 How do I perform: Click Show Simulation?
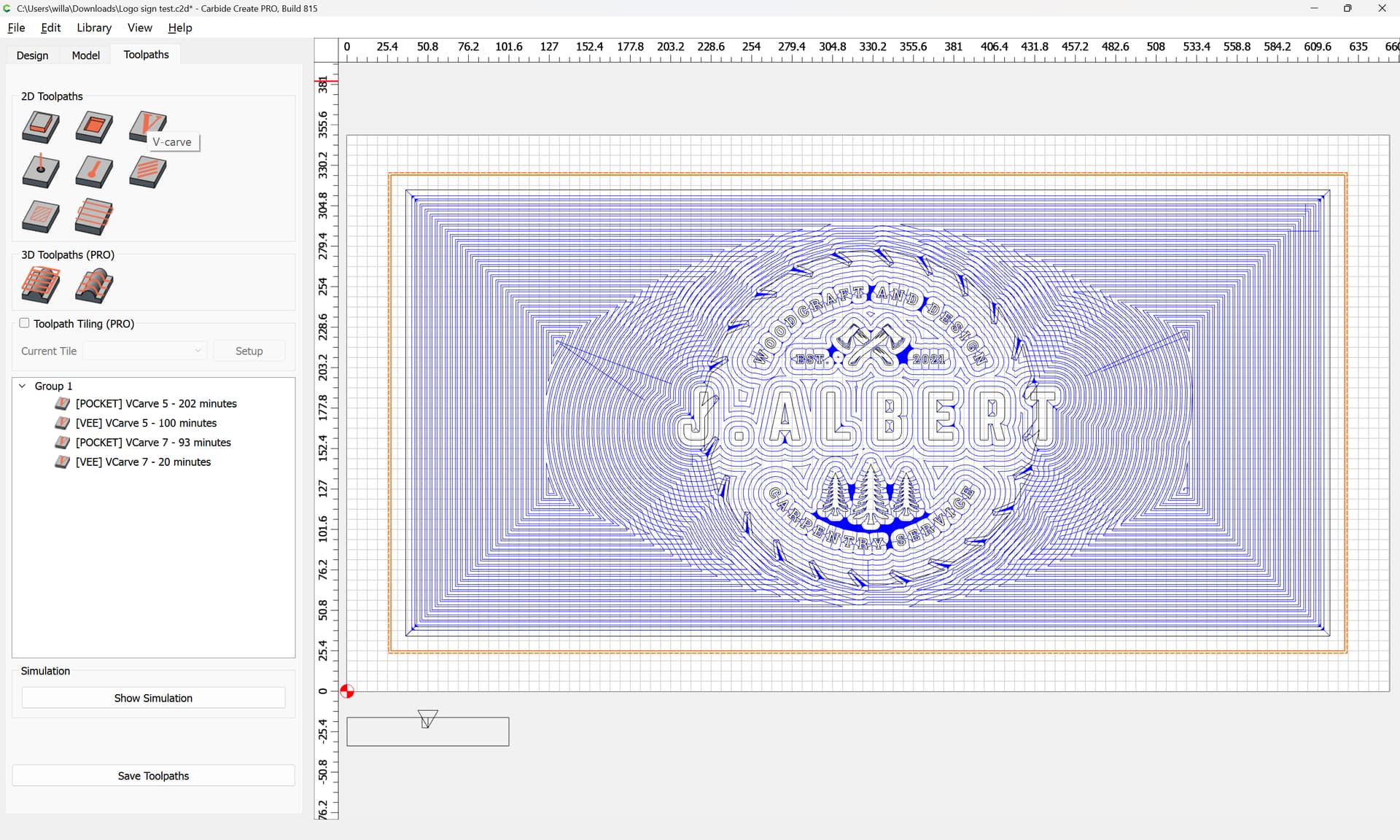pyautogui.click(x=153, y=698)
